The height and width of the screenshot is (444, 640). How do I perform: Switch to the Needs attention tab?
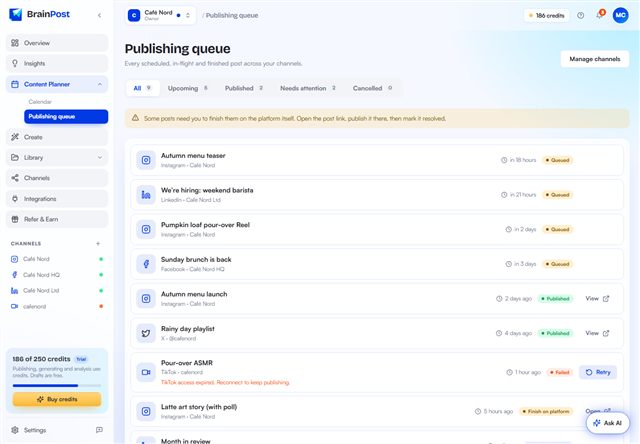[308, 88]
